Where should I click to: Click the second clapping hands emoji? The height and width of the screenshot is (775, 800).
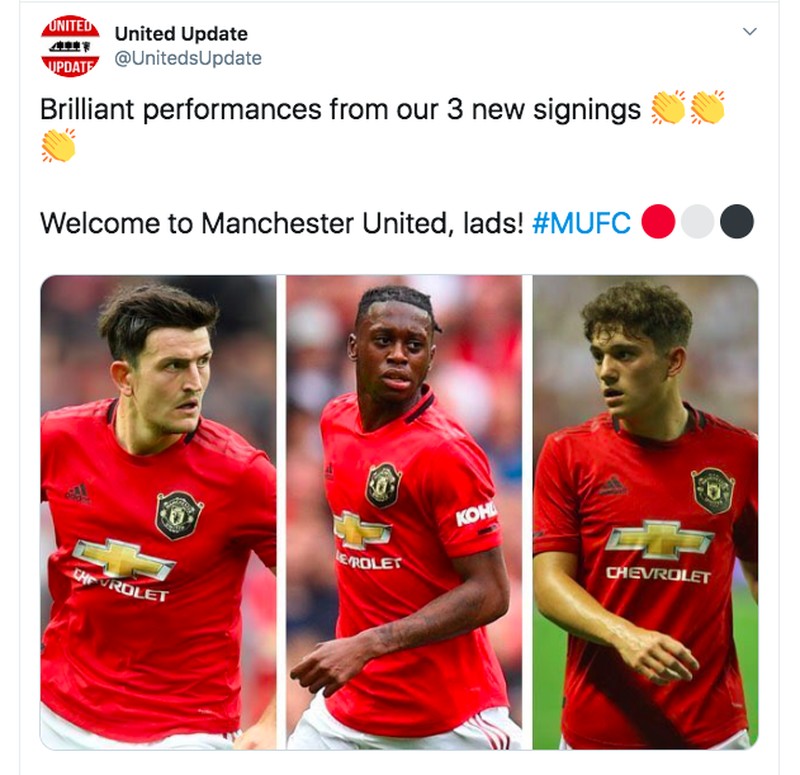[708, 107]
